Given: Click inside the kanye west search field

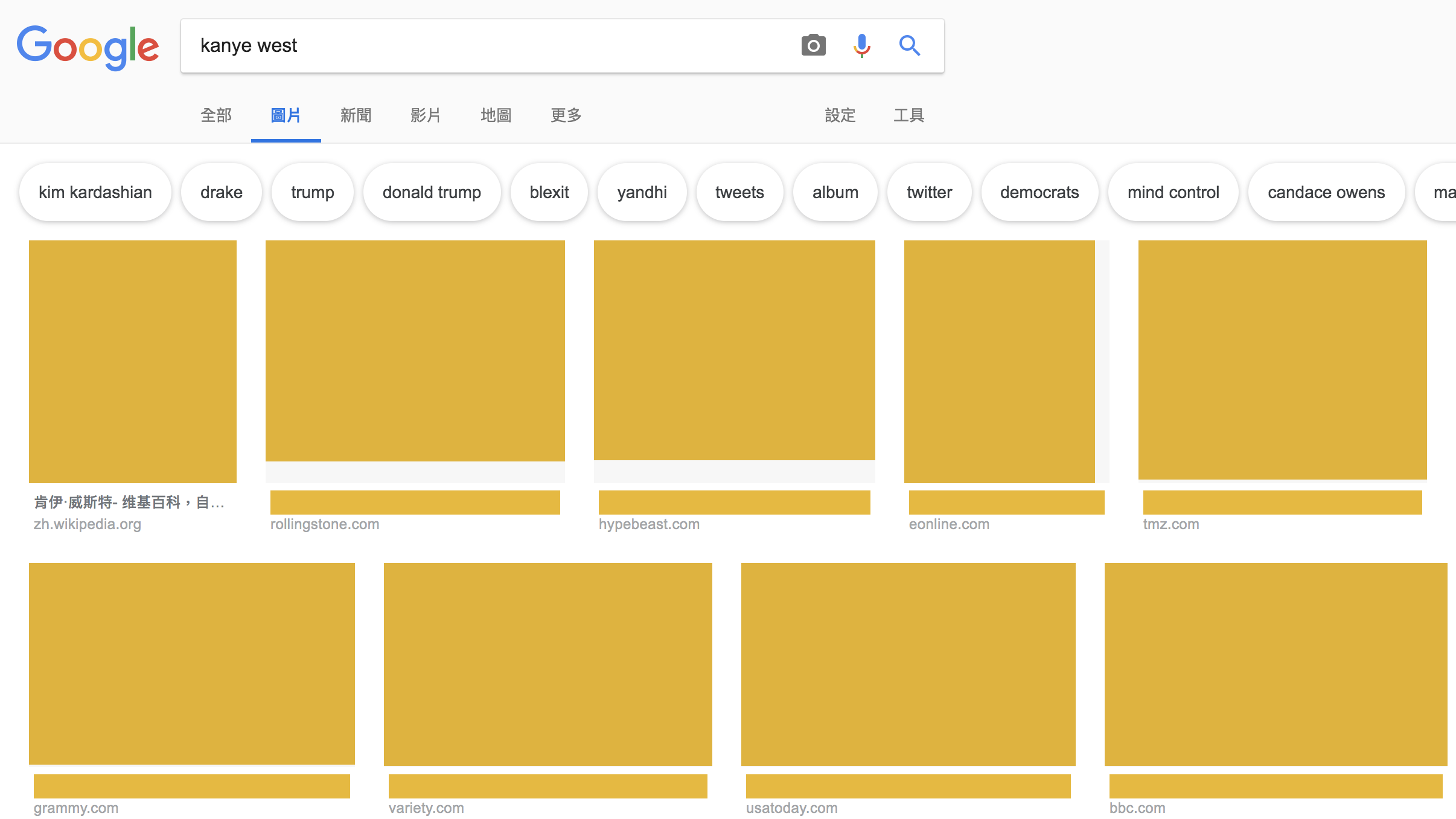Looking at the screenshot, I should [483, 46].
